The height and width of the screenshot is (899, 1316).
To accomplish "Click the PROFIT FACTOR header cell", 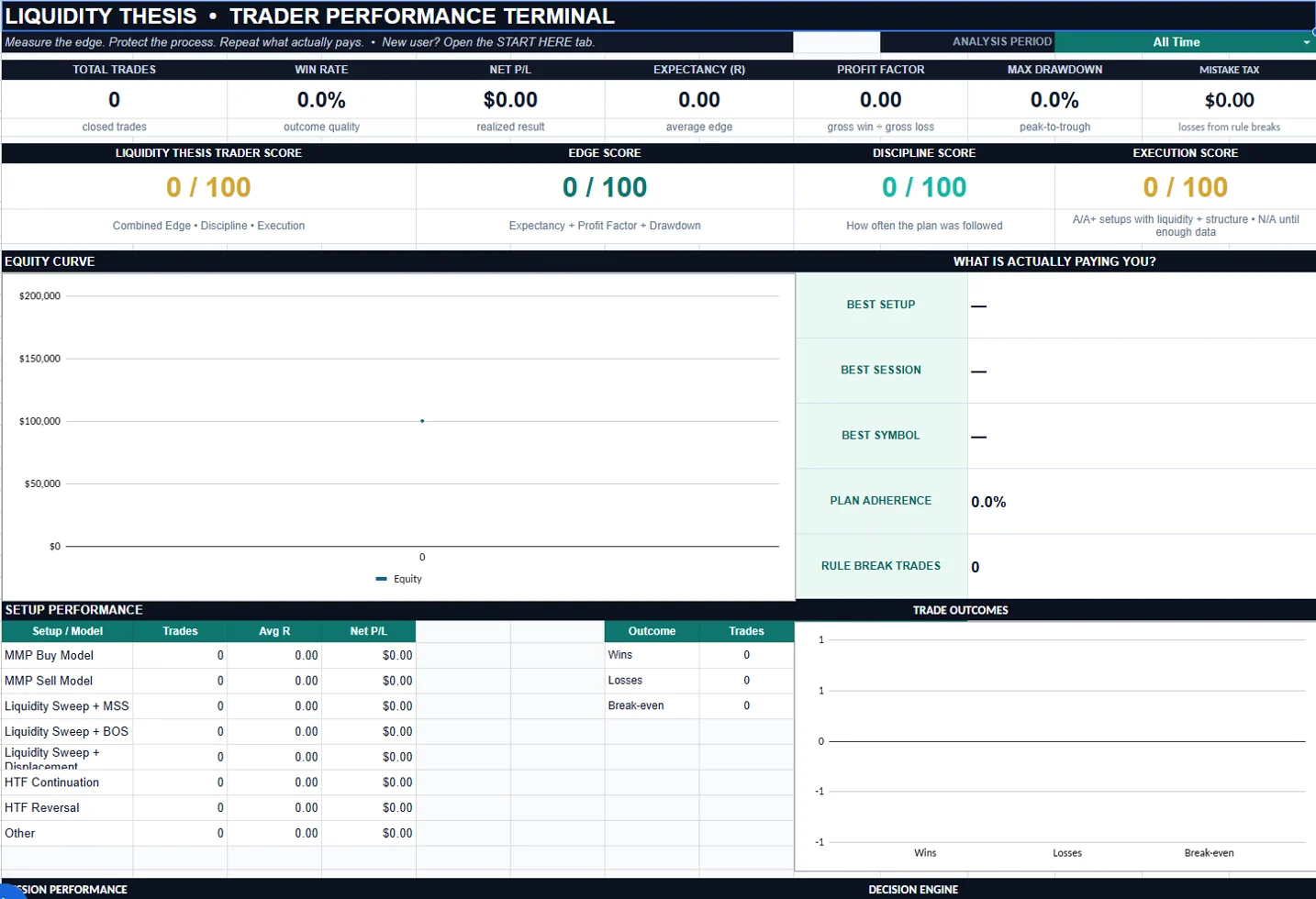I will click(881, 70).
